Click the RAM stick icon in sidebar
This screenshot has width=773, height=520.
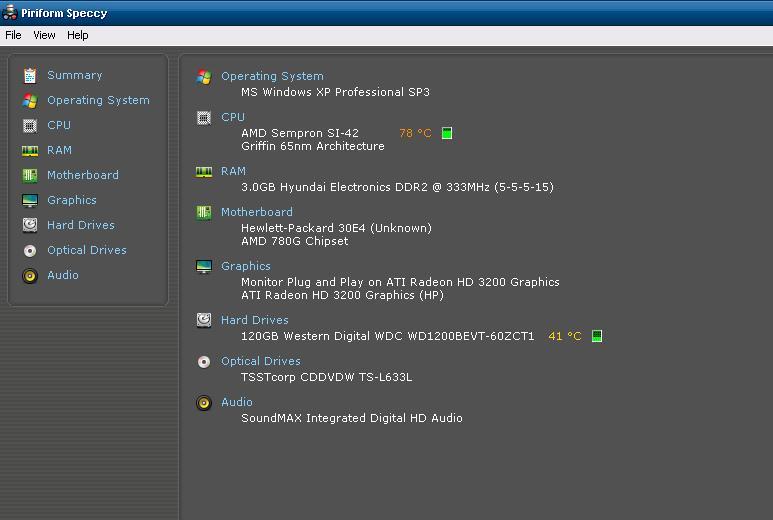[30, 150]
